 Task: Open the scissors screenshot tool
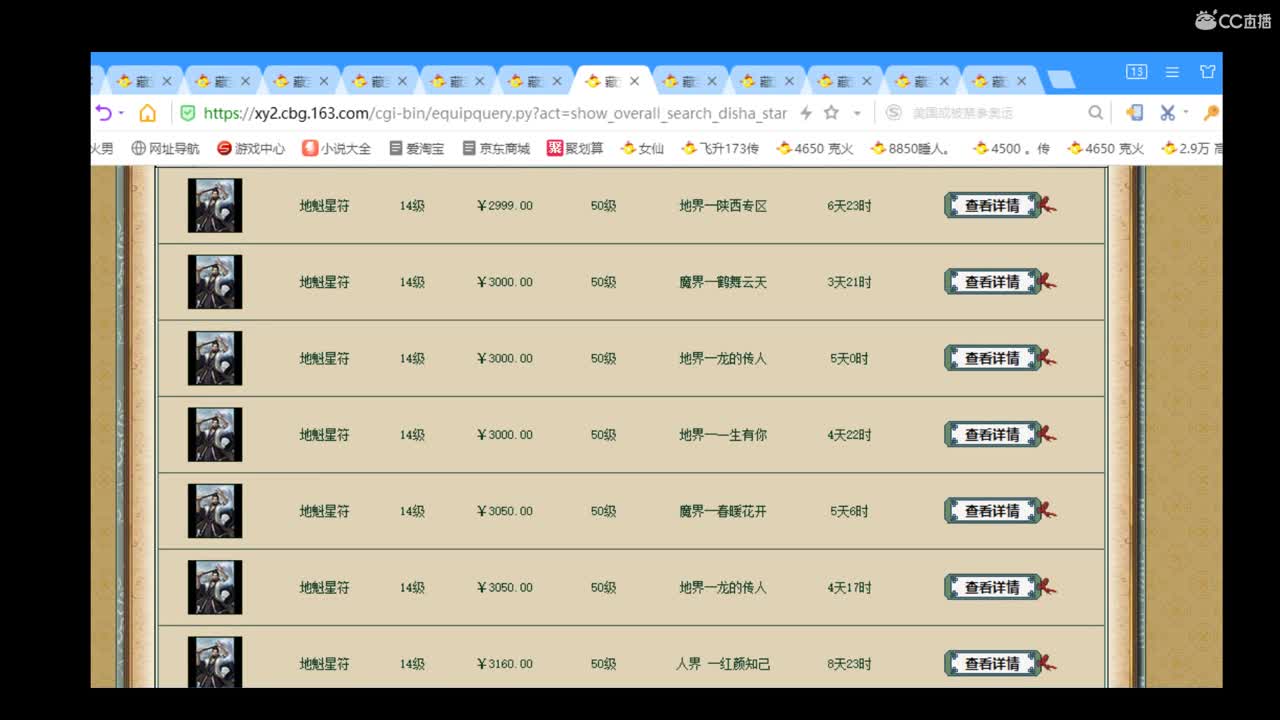[1167, 113]
